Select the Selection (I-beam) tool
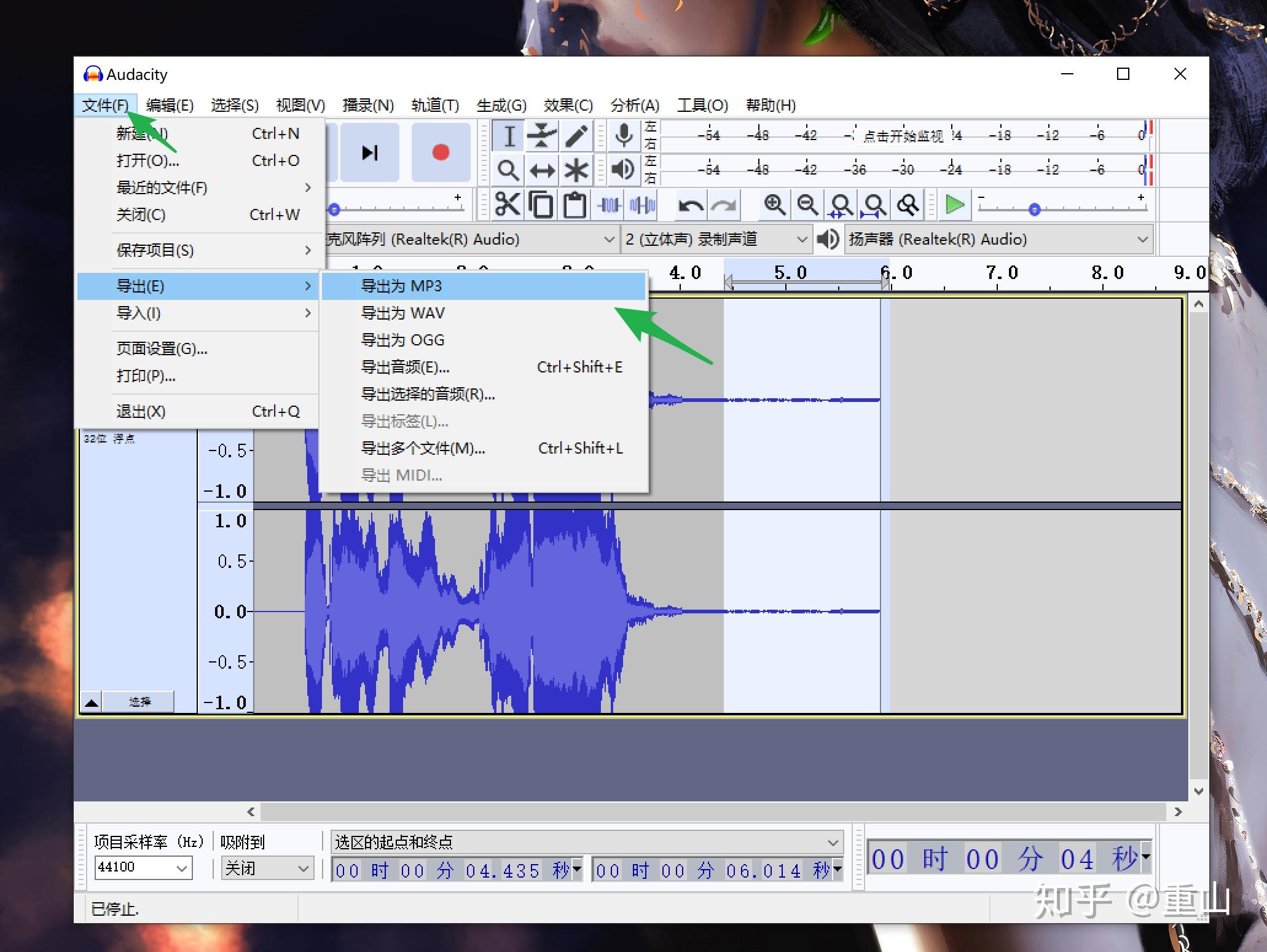 pos(509,136)
